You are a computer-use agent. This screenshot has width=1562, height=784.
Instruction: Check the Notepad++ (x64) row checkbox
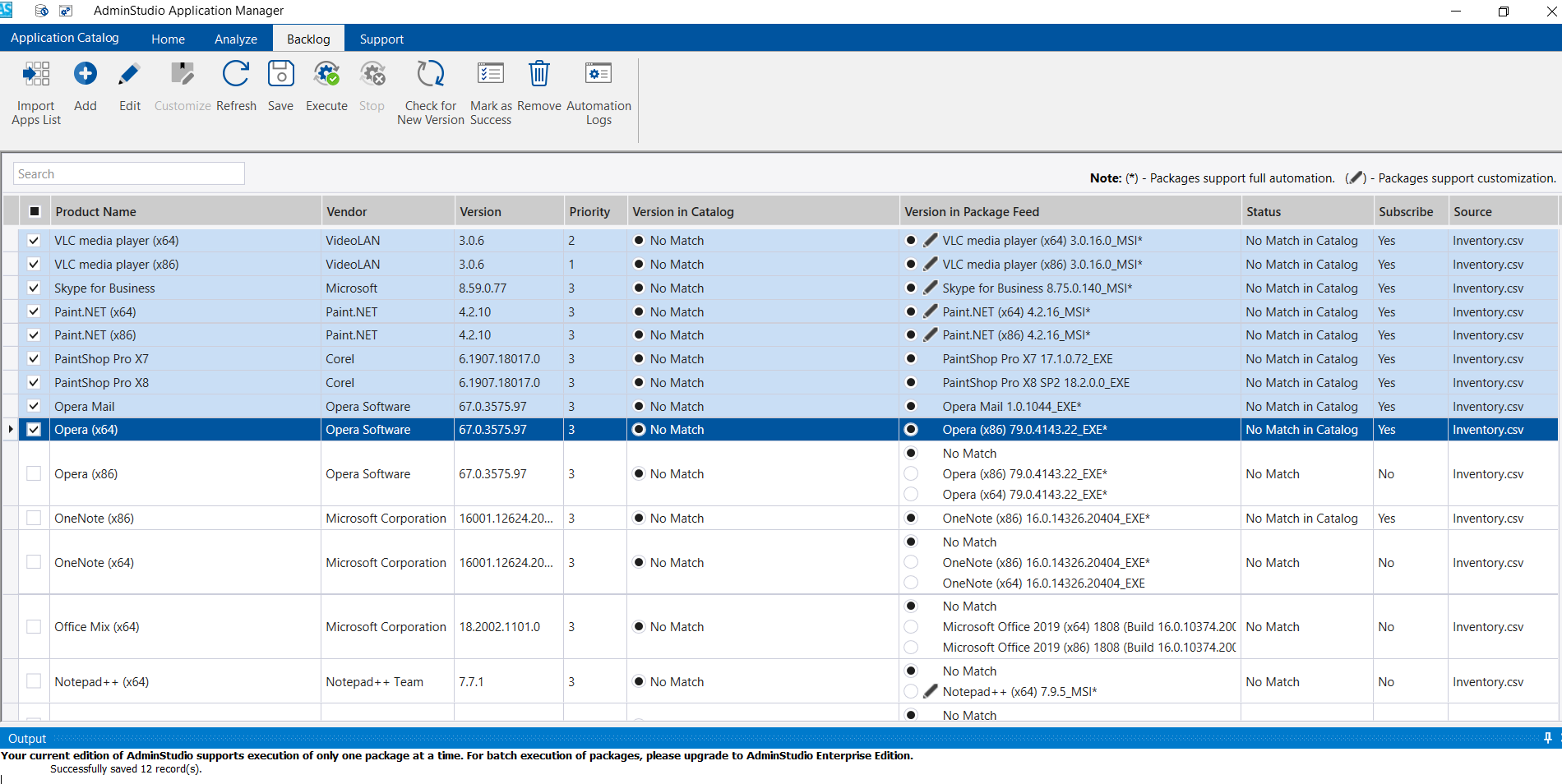click(34, 681)
